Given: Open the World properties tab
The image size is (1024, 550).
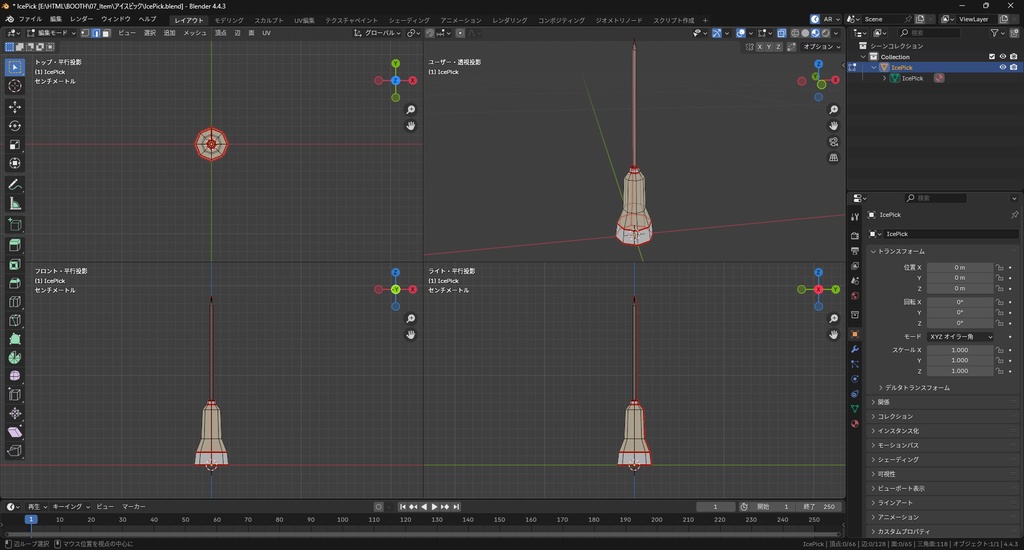Looking at the screenshot, I should 855,296.
